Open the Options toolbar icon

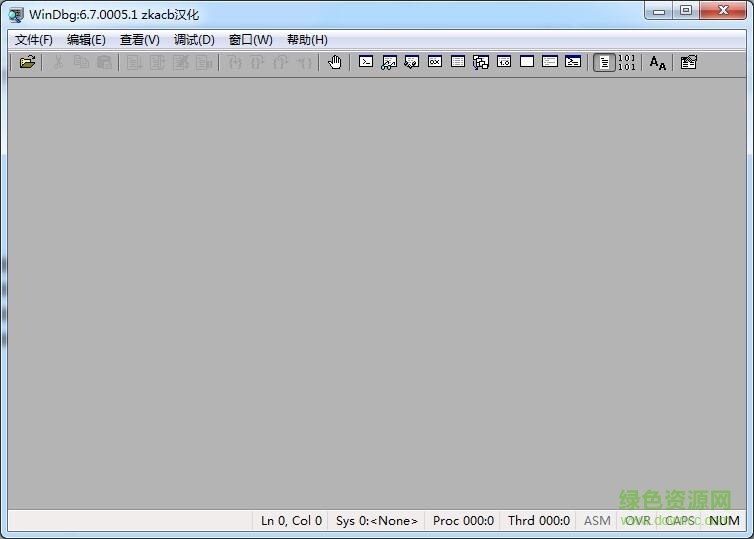(689, 62)
